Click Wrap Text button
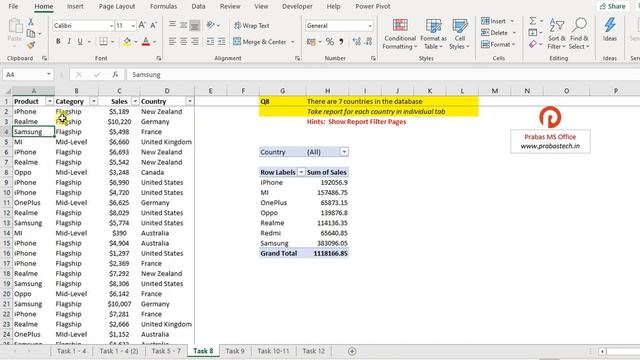 coord(251,25)
